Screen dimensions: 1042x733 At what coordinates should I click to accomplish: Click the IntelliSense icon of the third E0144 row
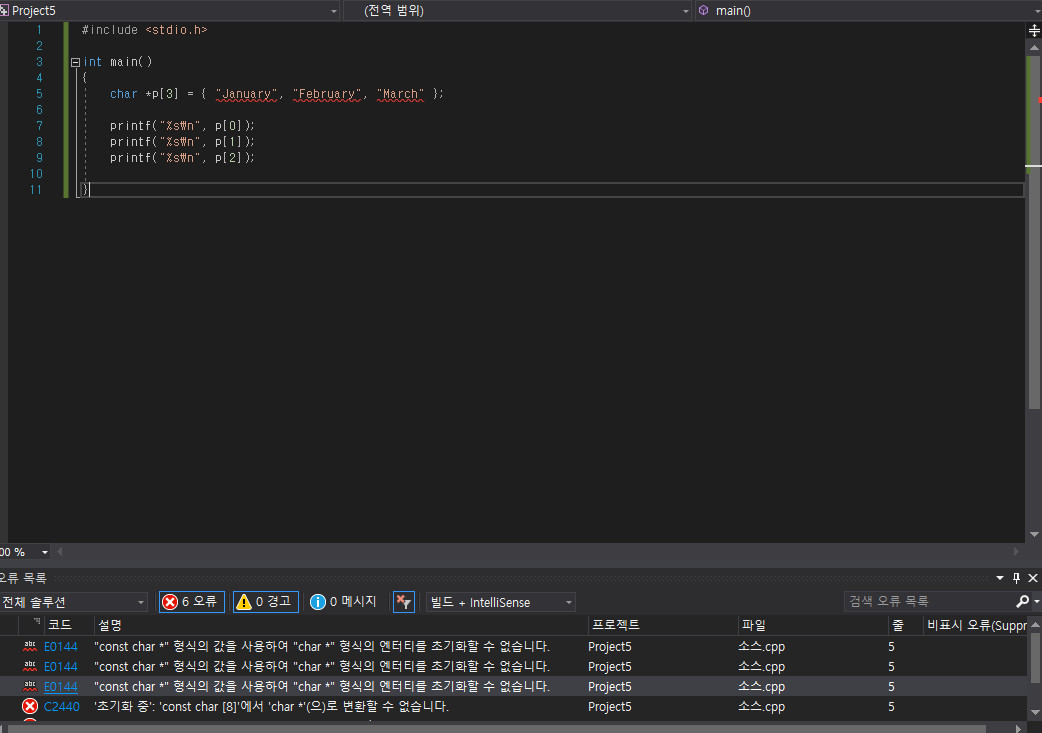pos(30,686)
